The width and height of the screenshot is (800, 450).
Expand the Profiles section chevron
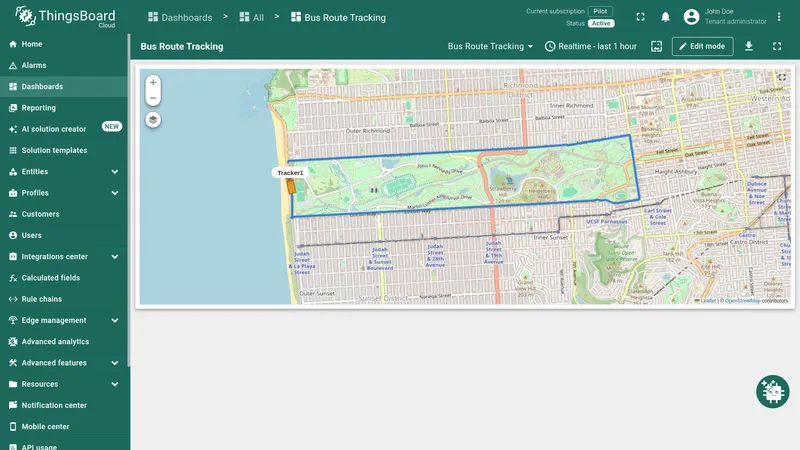(x=115, y=193)
